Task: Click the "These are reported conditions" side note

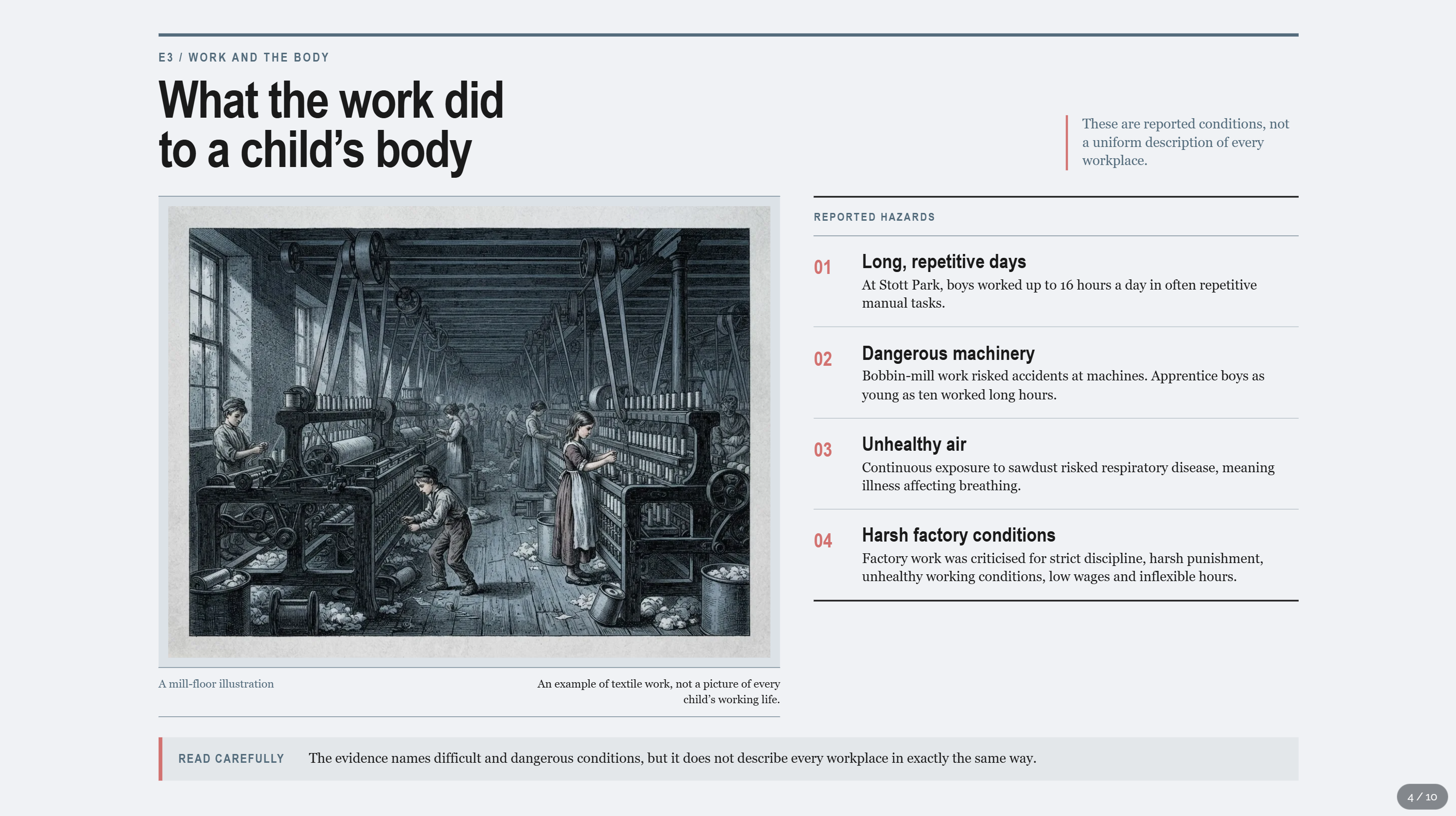Action: click(1185, 143)
